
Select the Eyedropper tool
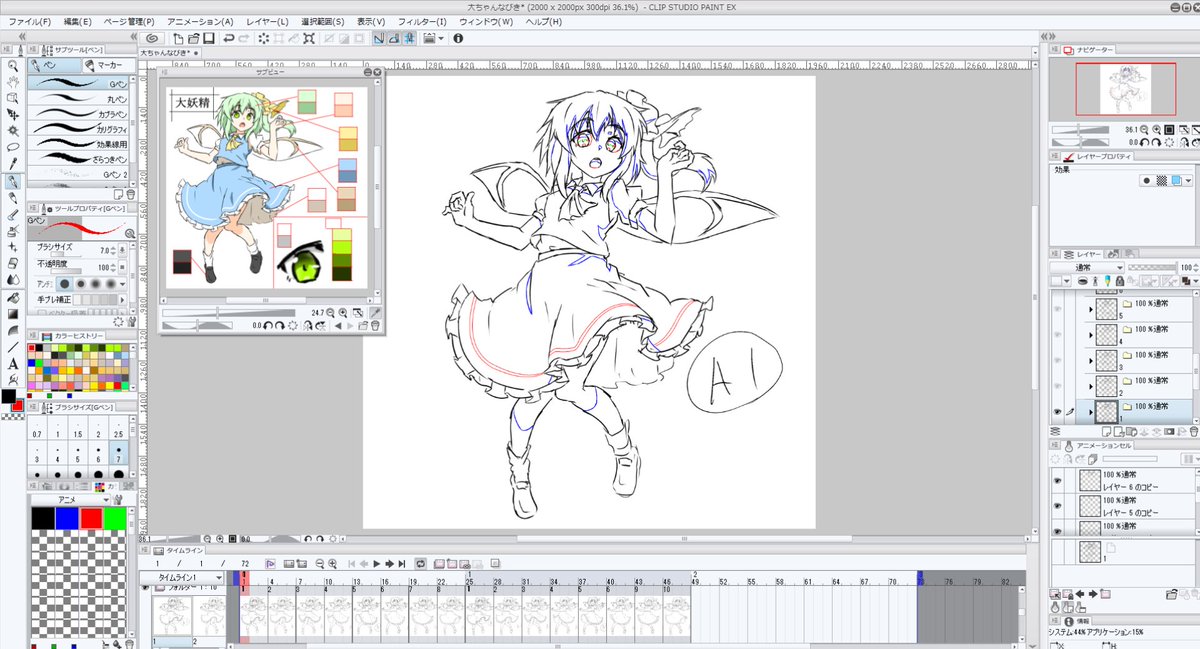pyautogui.click(x=13, y=162)
